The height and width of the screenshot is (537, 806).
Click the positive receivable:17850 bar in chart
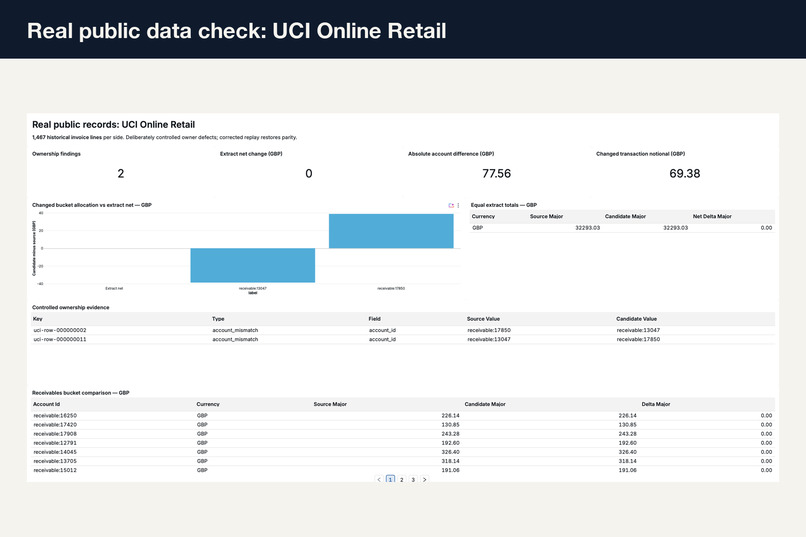pos(391,231)
